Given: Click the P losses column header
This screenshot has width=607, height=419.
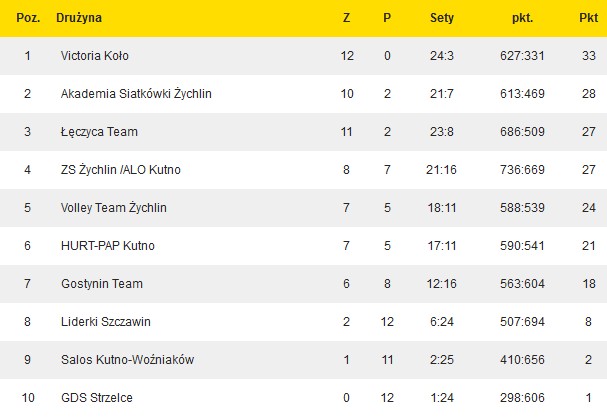Looking at the screenshot, I should coord(387,18).
